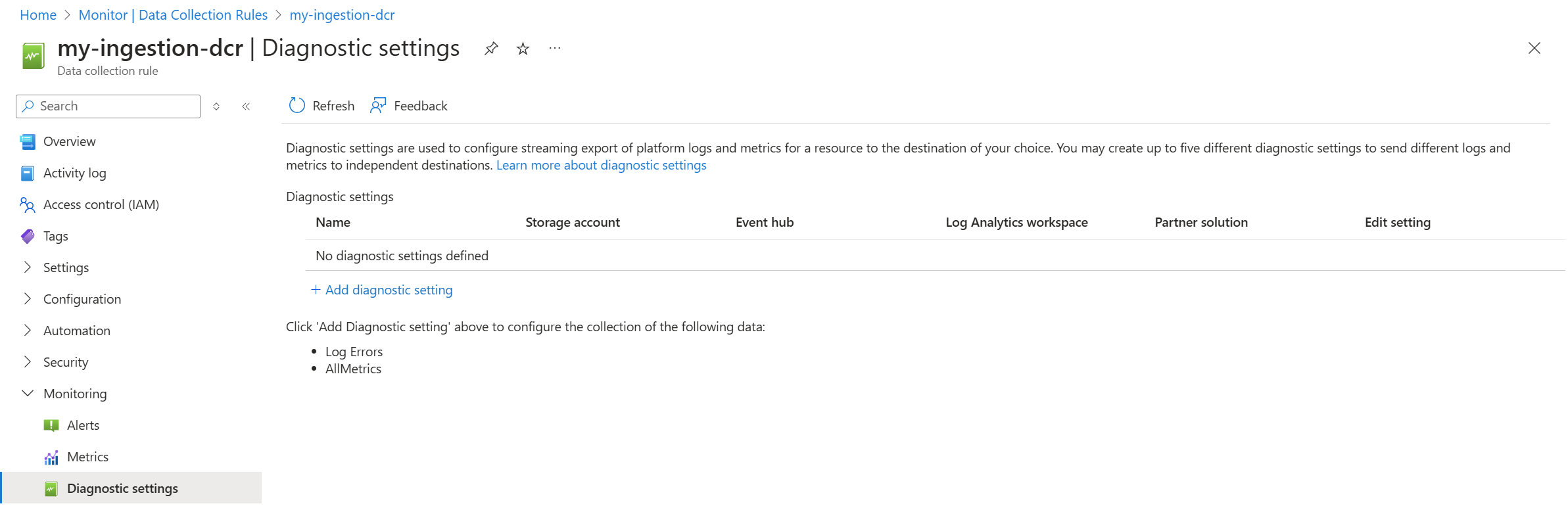Open Access control (IAM) page
This screenshot has height=508, width=1568.
coord(101,204)
